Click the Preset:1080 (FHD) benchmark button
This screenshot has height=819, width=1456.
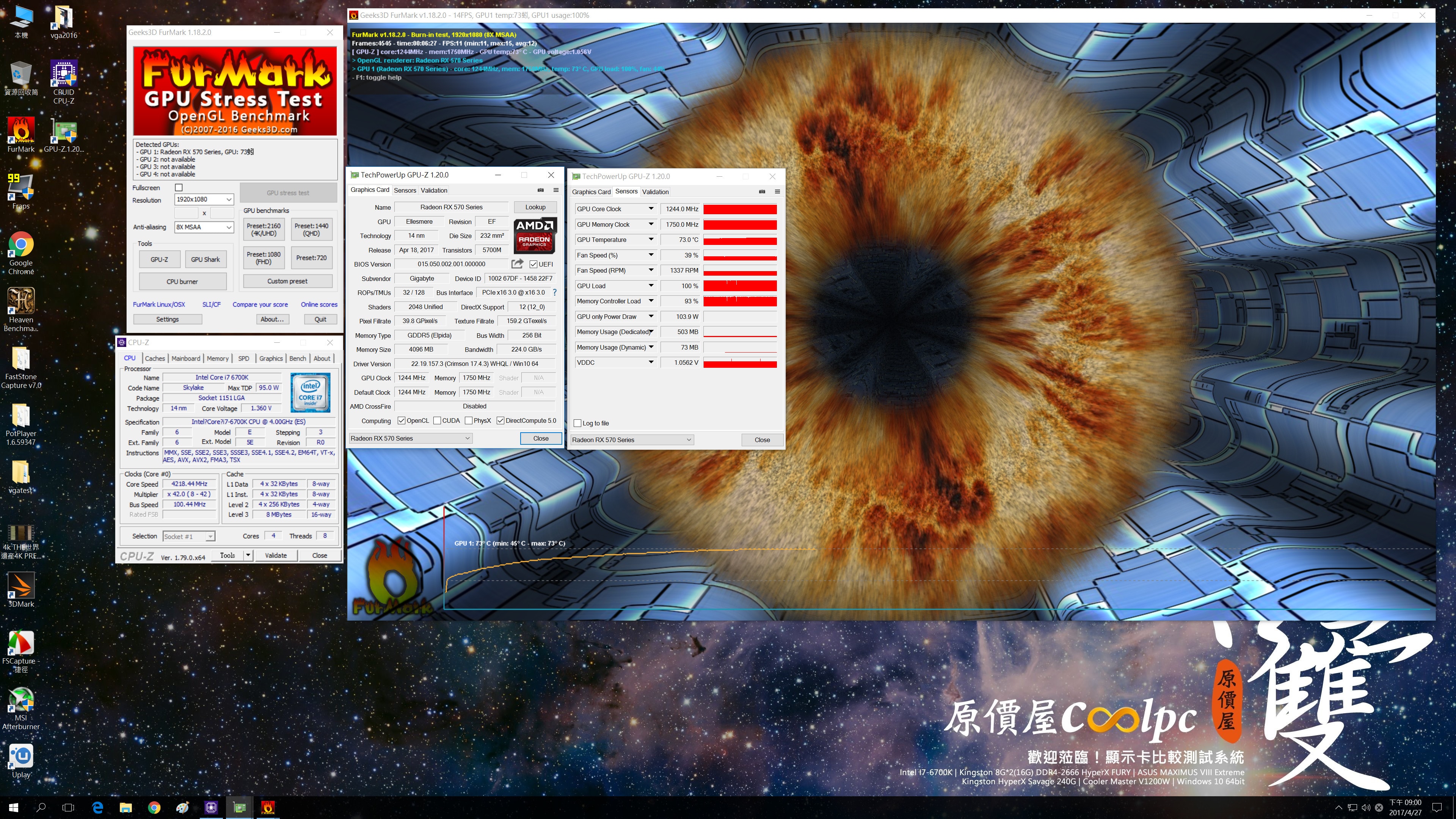(264, 258)
